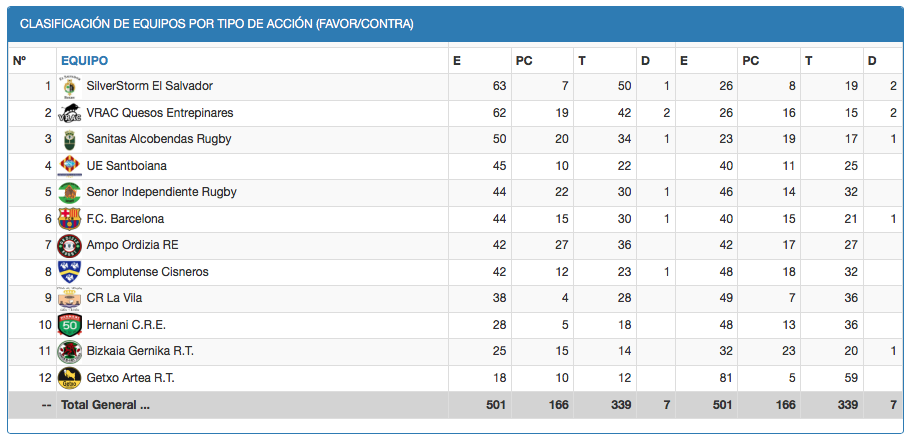This screenshot has width=911, height=442.
Task: Select the Bizkaia Gernika R.T. team name
Action: 142,351
